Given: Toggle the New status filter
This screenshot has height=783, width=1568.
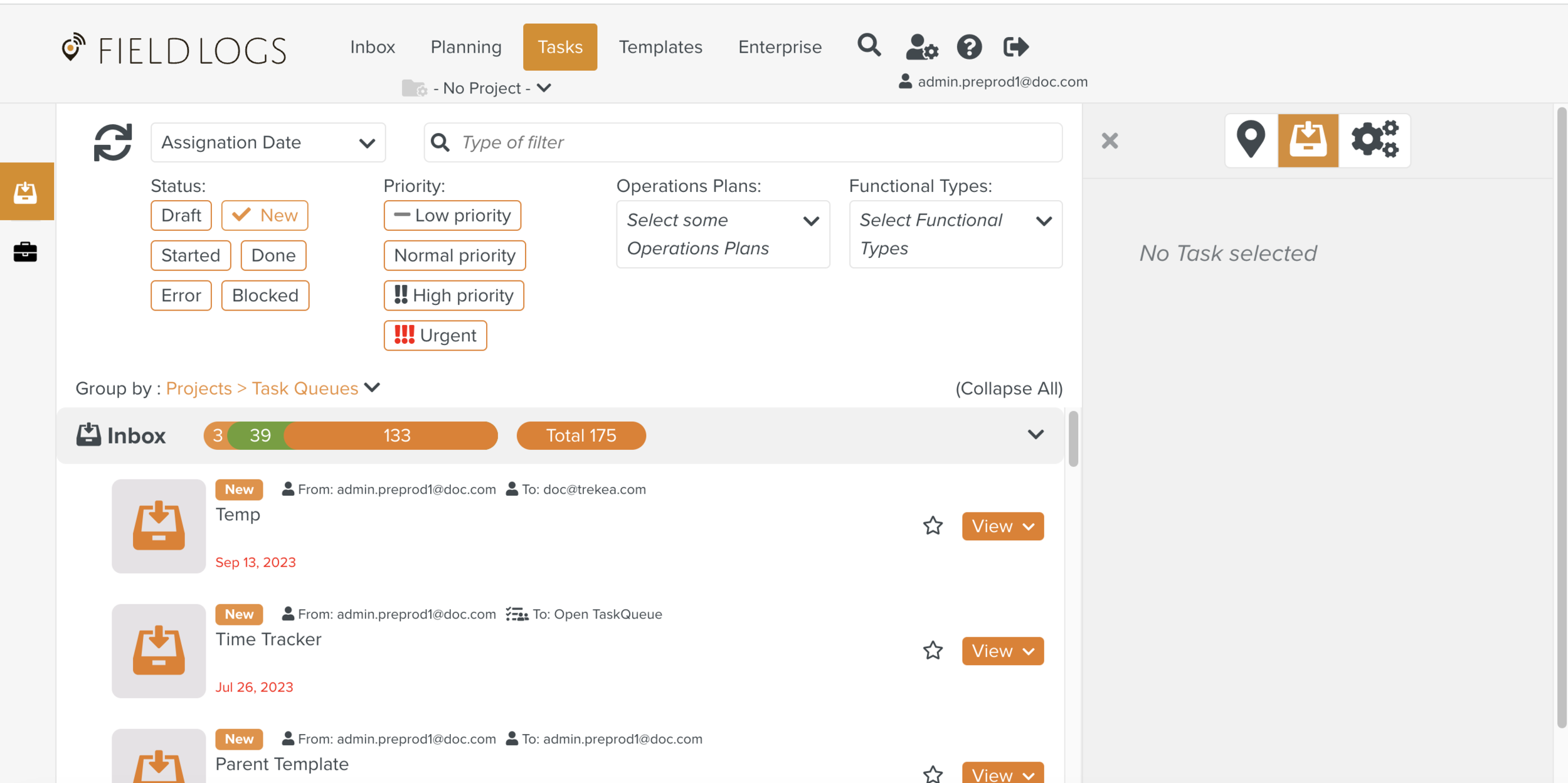Looking at the screenshot, I should click(265, 215).
